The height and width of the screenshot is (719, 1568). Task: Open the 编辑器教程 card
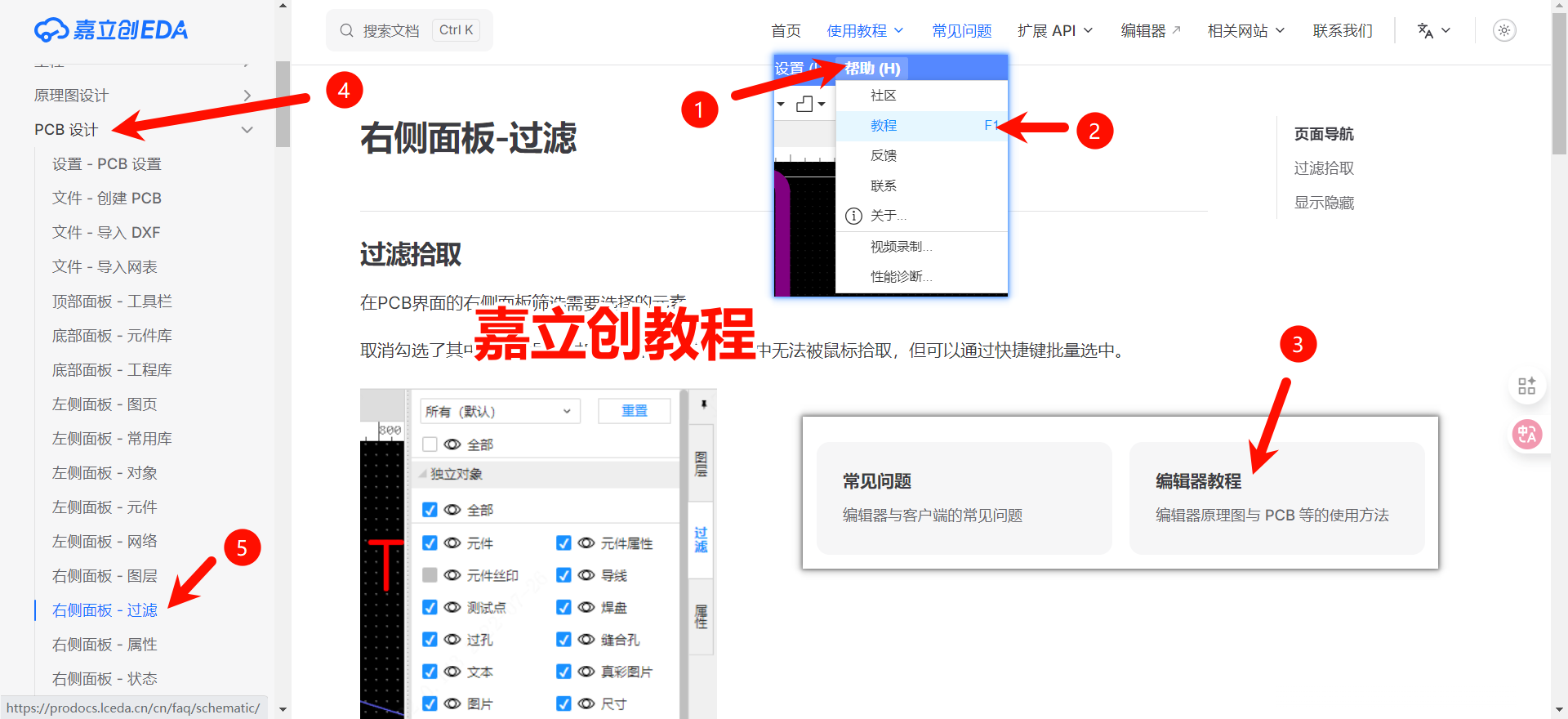[x=1276, y=498]
